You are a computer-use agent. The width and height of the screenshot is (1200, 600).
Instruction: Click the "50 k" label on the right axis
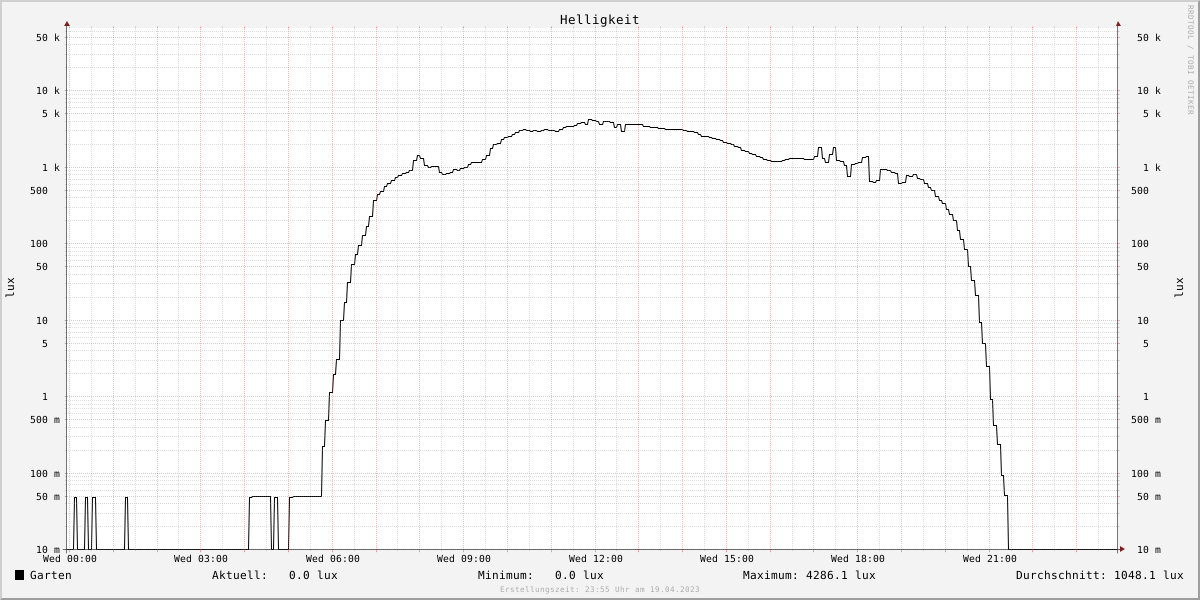(x=1149, y=38)
